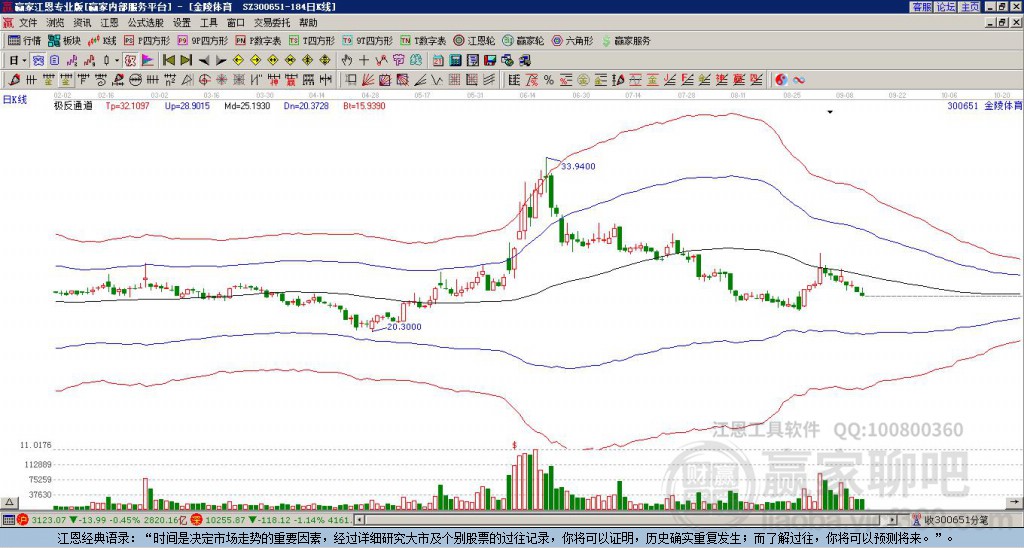1024x548 pixels.
Task: Switch to K线 chart view
Action: pyautogui.click(x=102, y=40)
